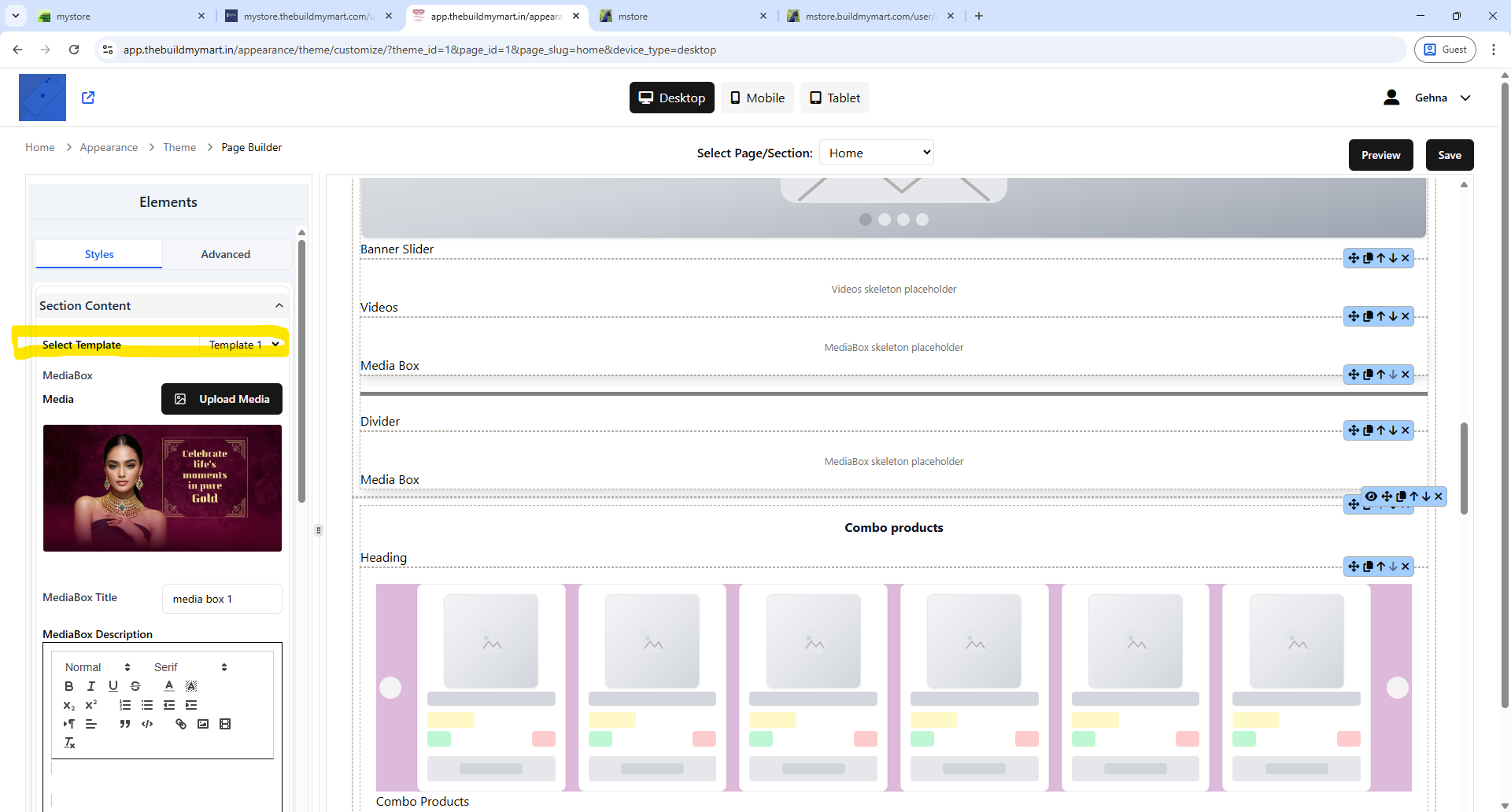This screenshot has width=1511, height=812.
Task: Insert a video in the description
Action: pyautogui.click(x=225, y=724)
